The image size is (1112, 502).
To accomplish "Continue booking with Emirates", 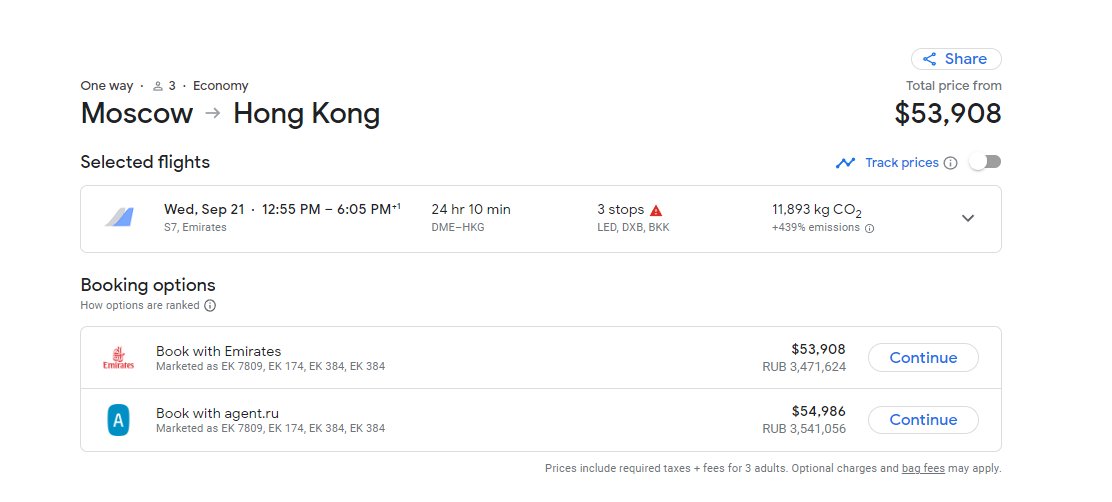I will point(923,358).
